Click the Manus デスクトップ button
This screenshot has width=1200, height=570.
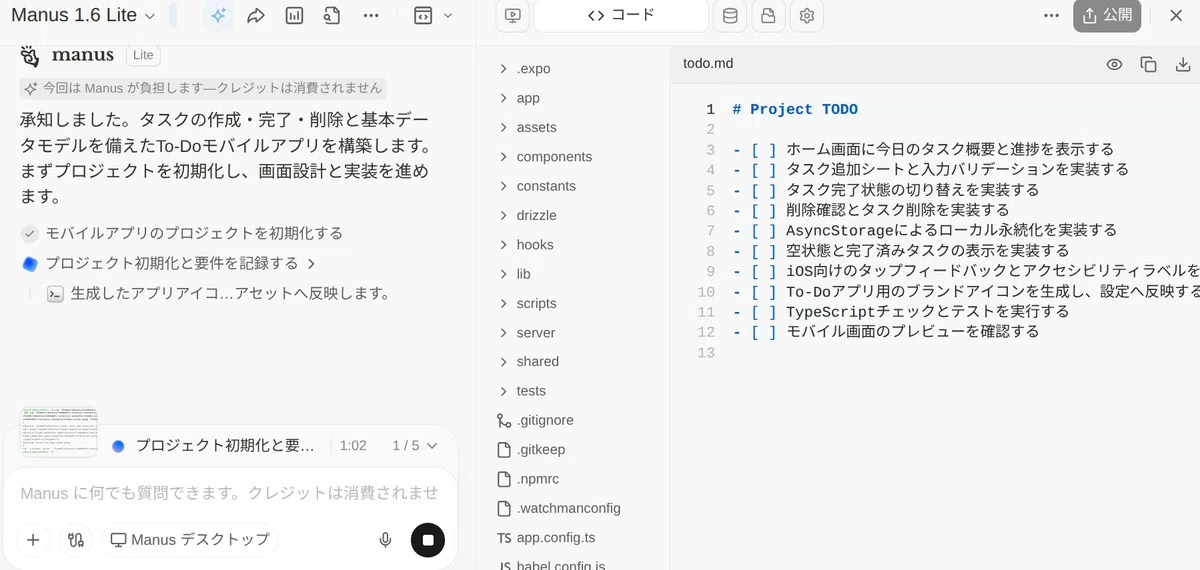[x=190, y=540]
